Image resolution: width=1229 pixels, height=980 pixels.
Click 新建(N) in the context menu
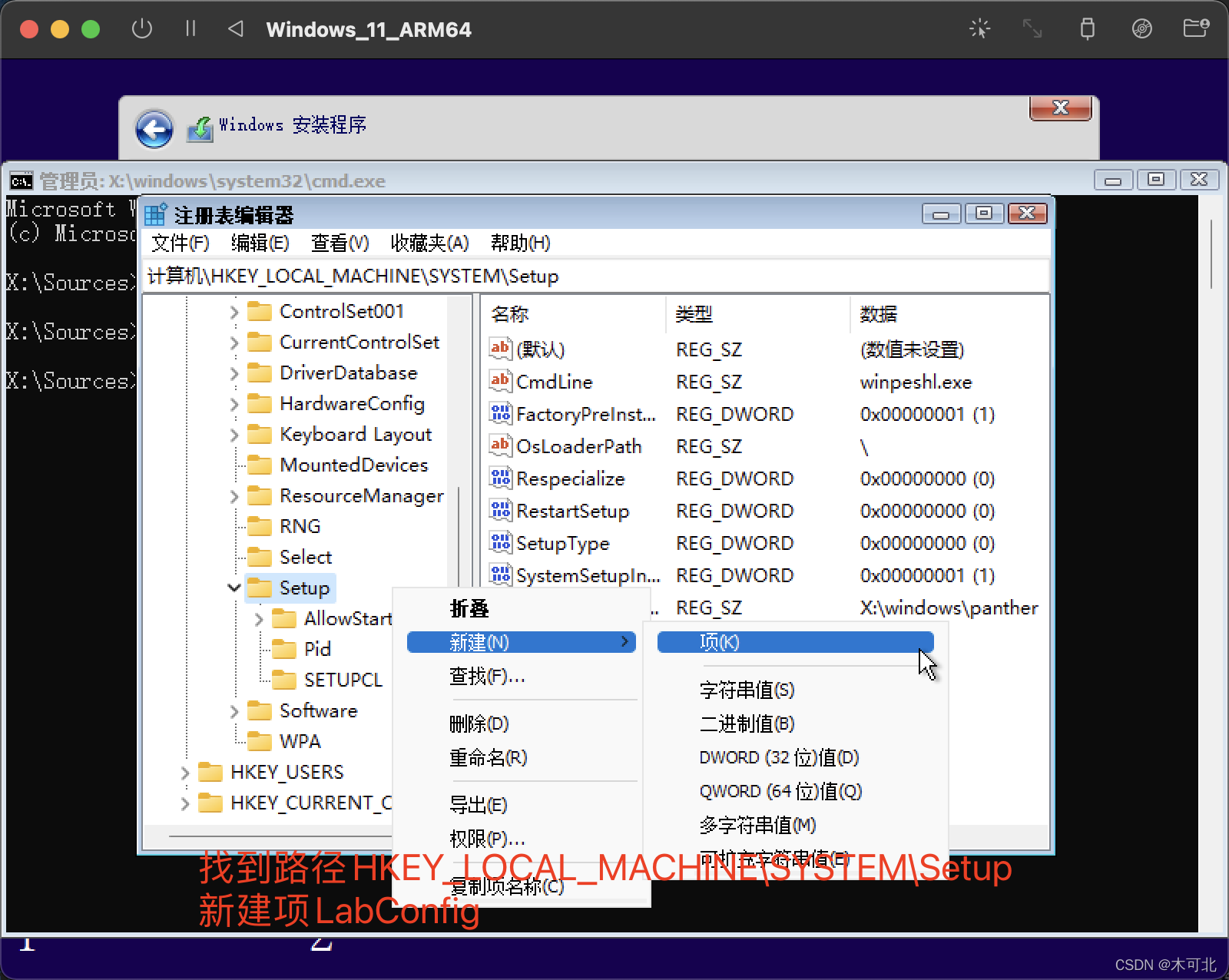coord(522,642)
